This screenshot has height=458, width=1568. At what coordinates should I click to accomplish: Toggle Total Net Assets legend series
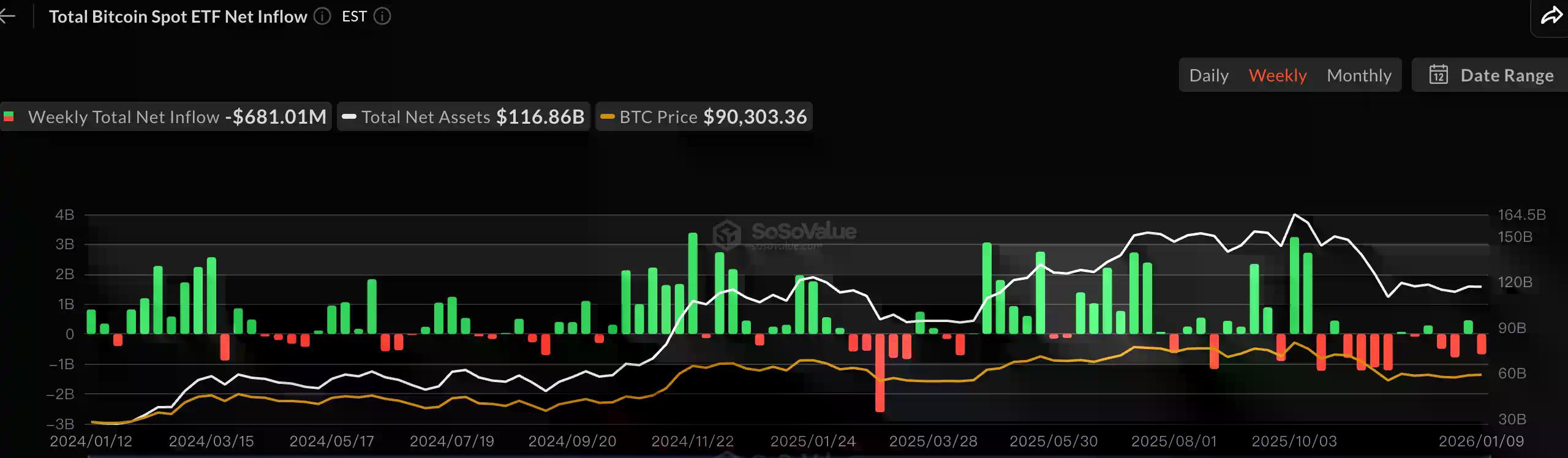[464, 116]
